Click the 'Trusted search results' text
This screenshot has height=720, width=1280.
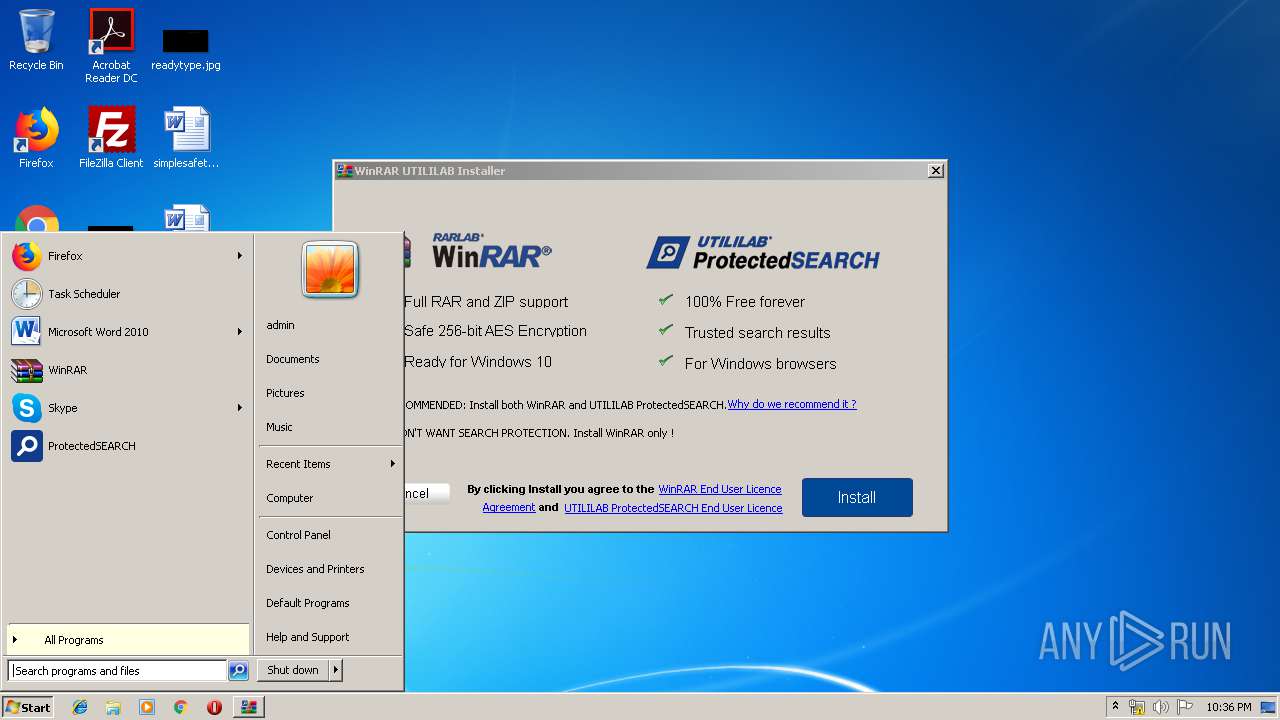pyautogui.click(x=757, y=333)
